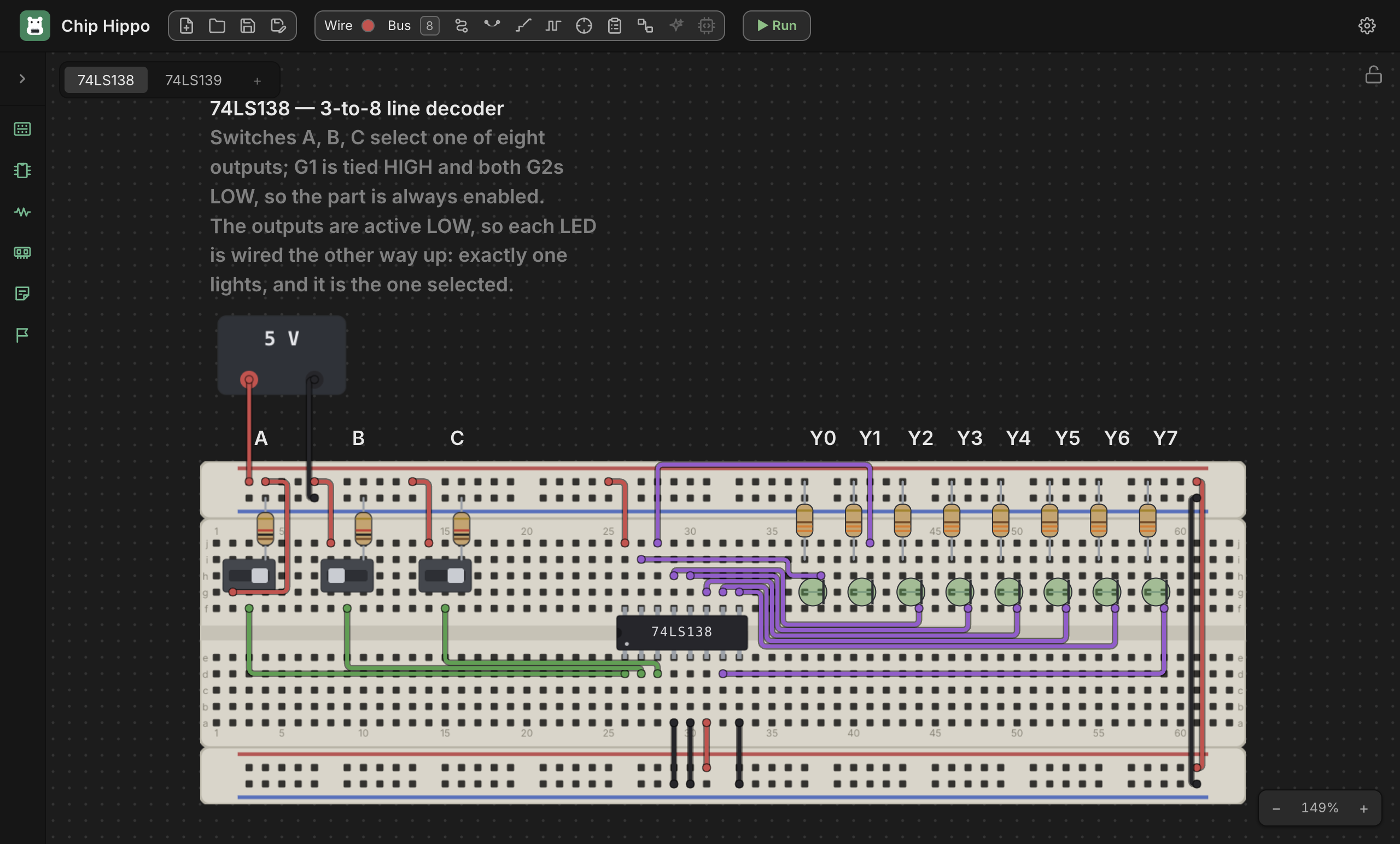Open the clipboard checklist icon
The width and height of the screenshot is (1400, 844).
pos(615,26)
